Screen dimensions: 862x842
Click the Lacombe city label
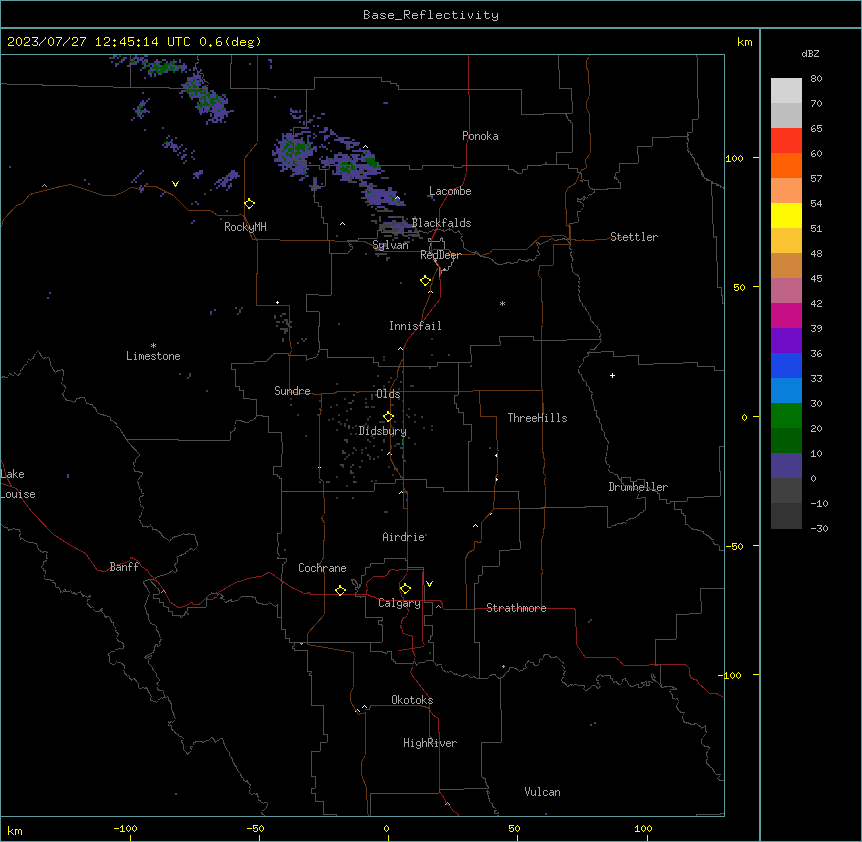(x=450, y=191)
